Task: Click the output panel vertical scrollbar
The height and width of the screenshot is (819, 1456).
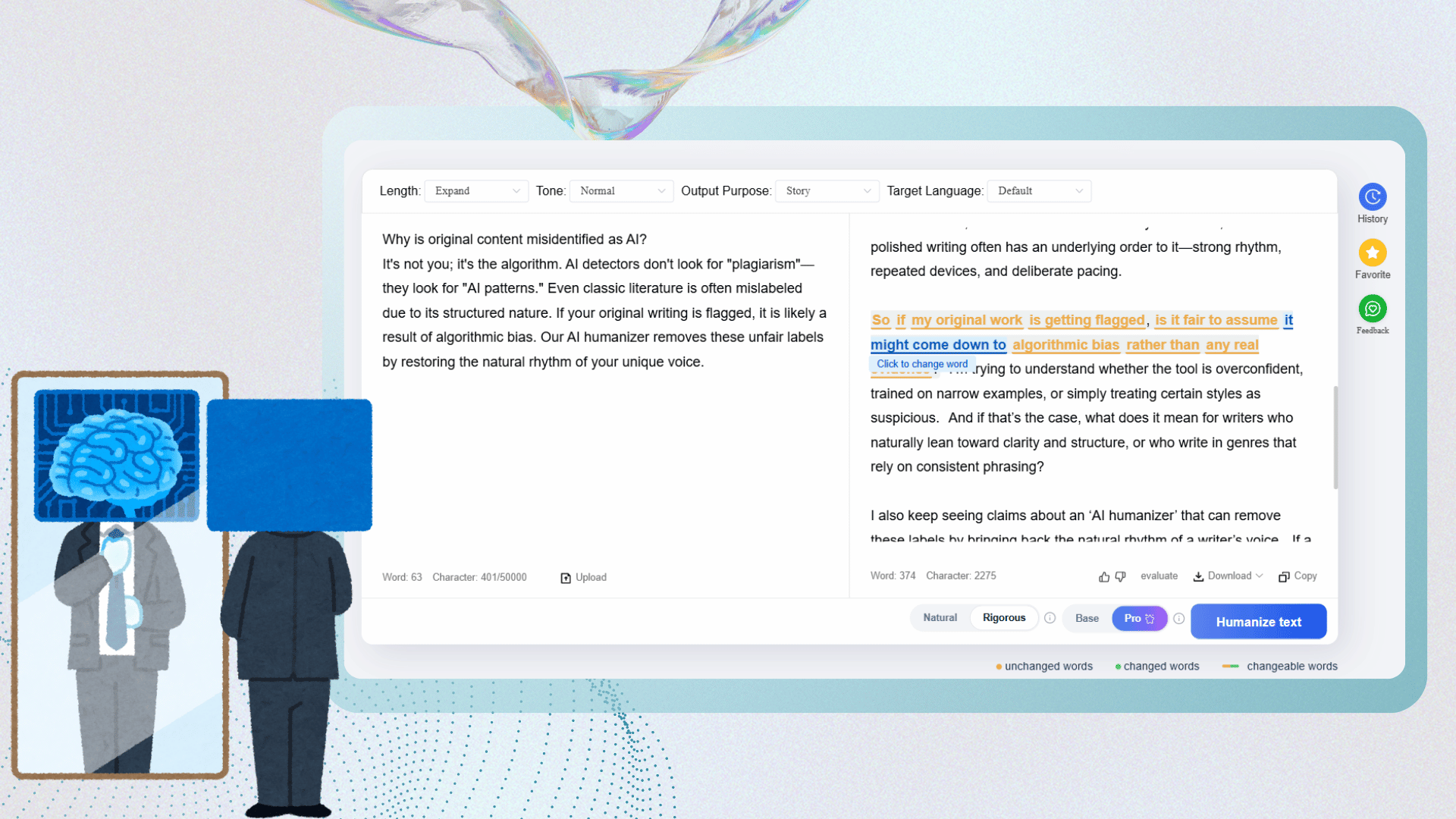Action: point(1335,438)
